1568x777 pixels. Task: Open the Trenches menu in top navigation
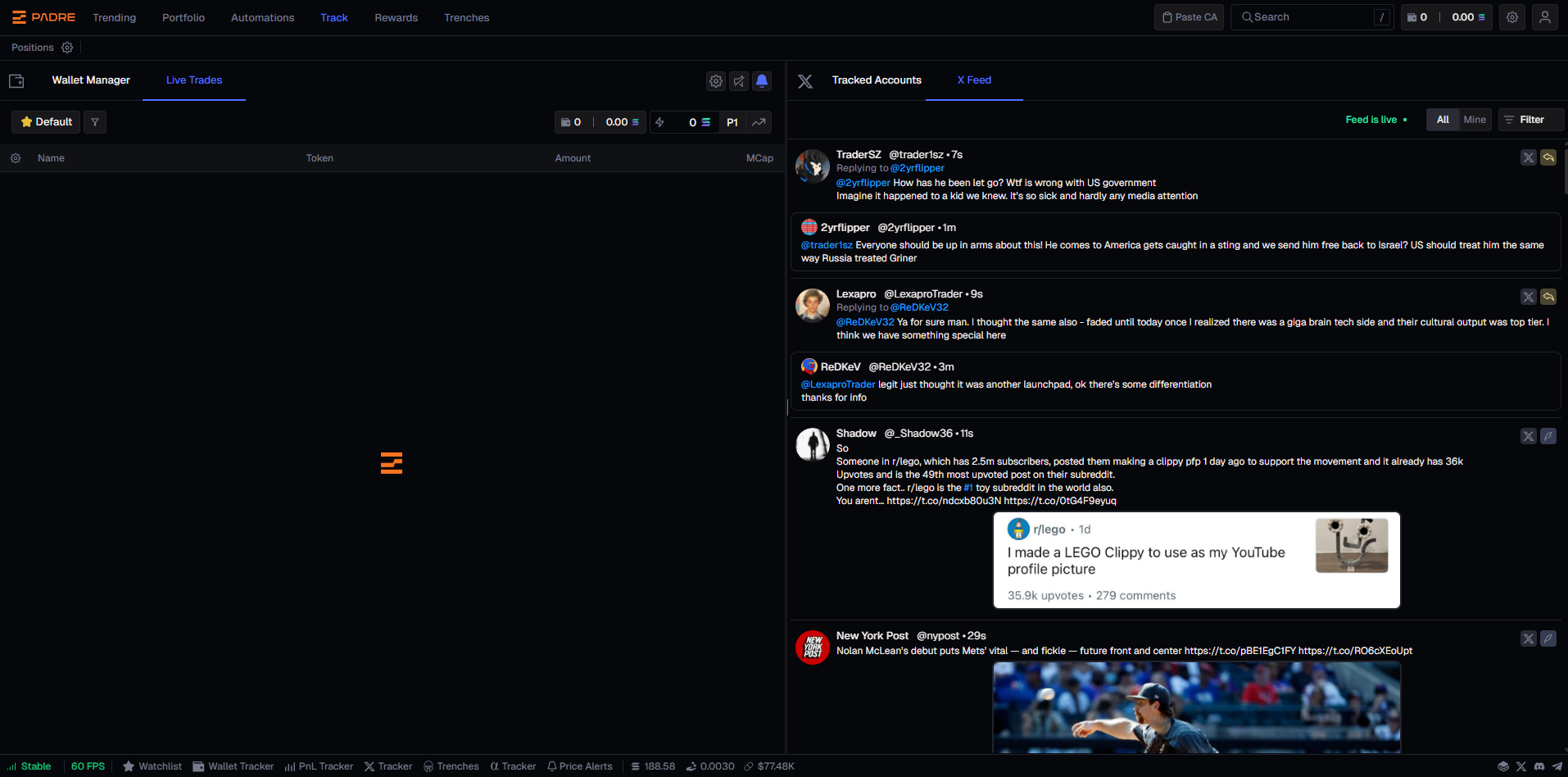(x=466, y=17)
